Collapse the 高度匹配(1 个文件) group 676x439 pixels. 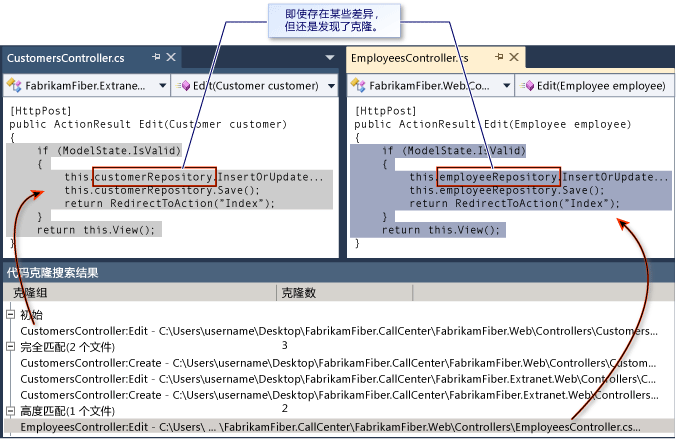click(11, 411)
